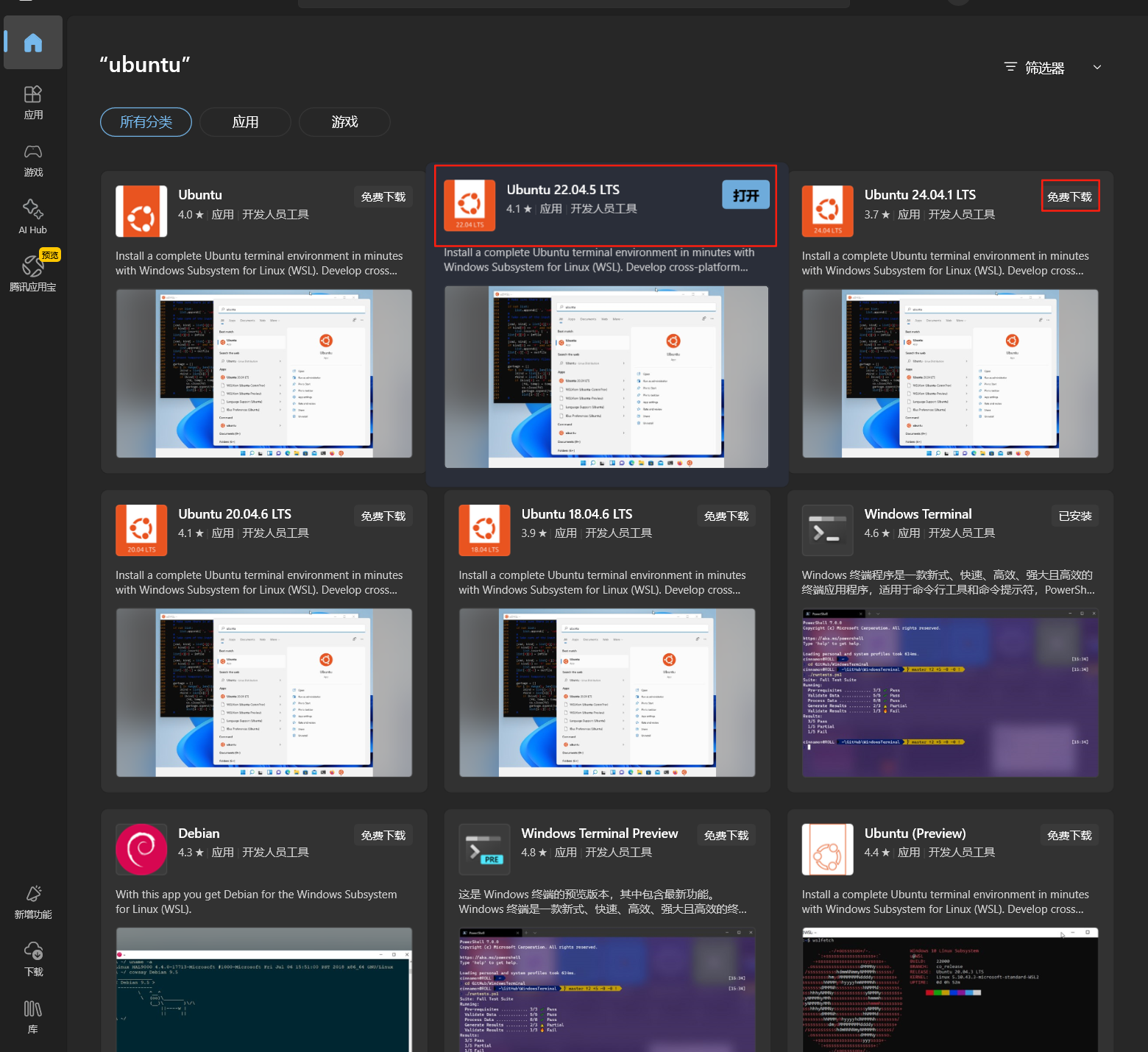Viewport: 1148px width, 1052px height.
Task: Click the Ubuntu 24.04.1 LTS app icon
Action: (x=827, y=211)
